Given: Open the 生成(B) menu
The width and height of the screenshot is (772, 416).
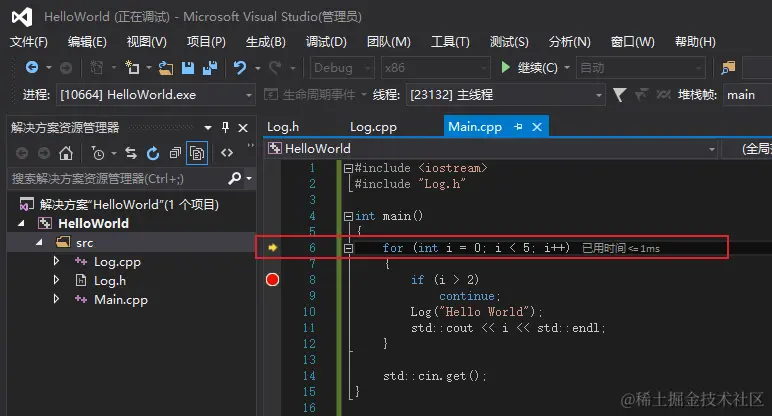Looking at the screenshot, I should (265, 42).
